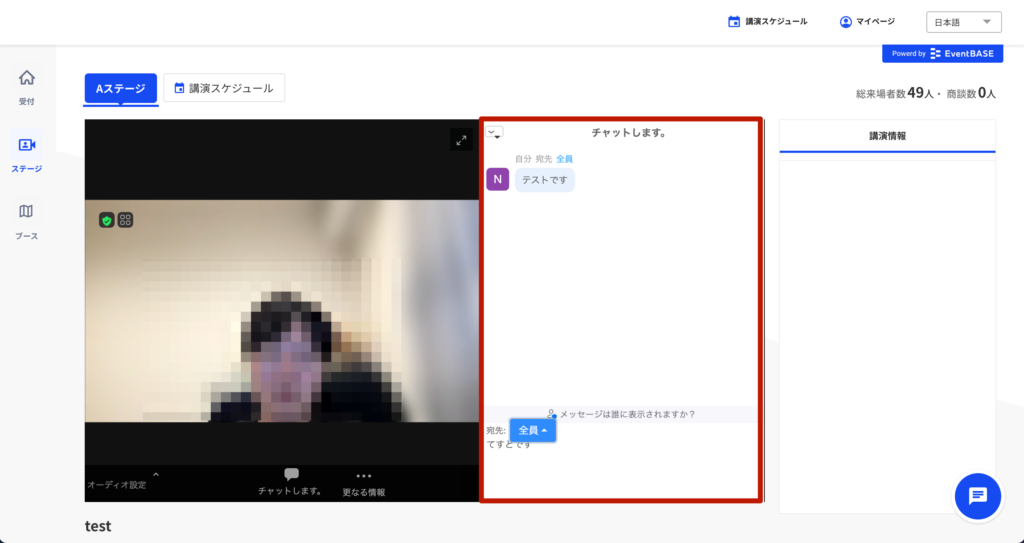
Task: Click the video stream area
Action: (x=281, y=311)
